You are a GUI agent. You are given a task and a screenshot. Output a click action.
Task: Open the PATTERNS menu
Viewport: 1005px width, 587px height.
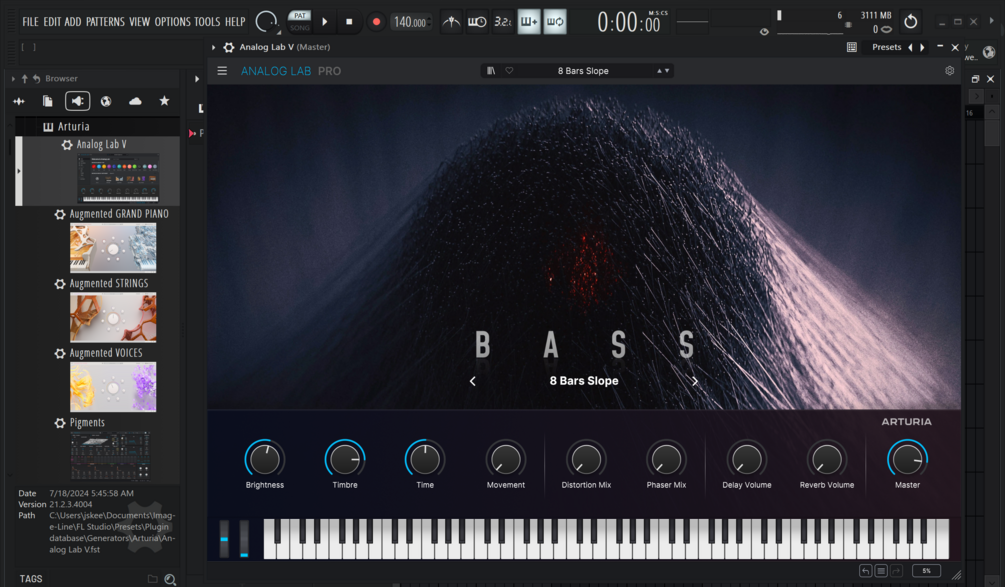105,22
